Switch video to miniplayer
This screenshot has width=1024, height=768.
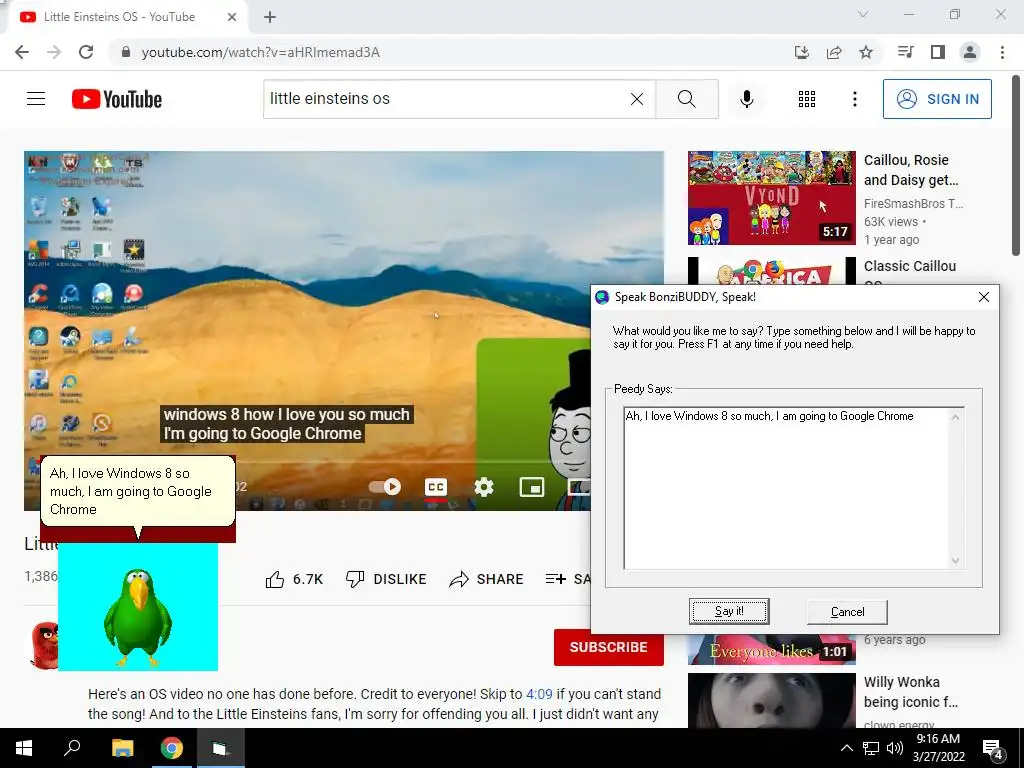(x=532, y=487)
